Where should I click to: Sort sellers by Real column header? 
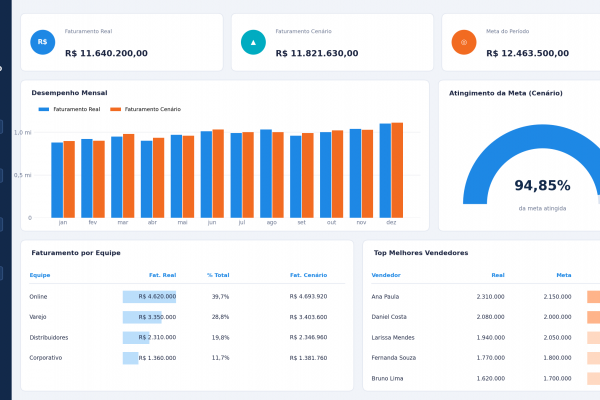click(498, 275)
